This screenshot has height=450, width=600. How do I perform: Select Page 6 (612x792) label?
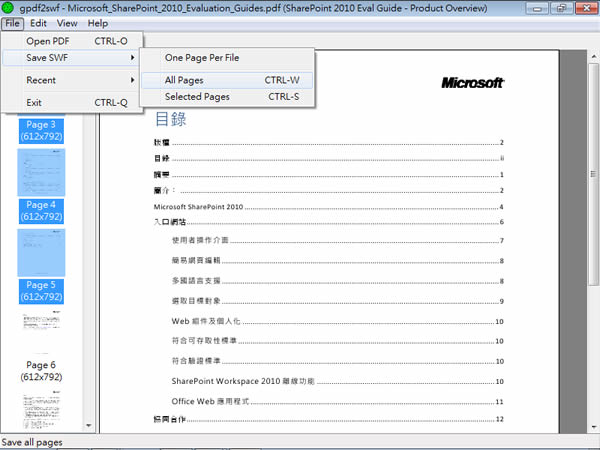coord(41,371)
